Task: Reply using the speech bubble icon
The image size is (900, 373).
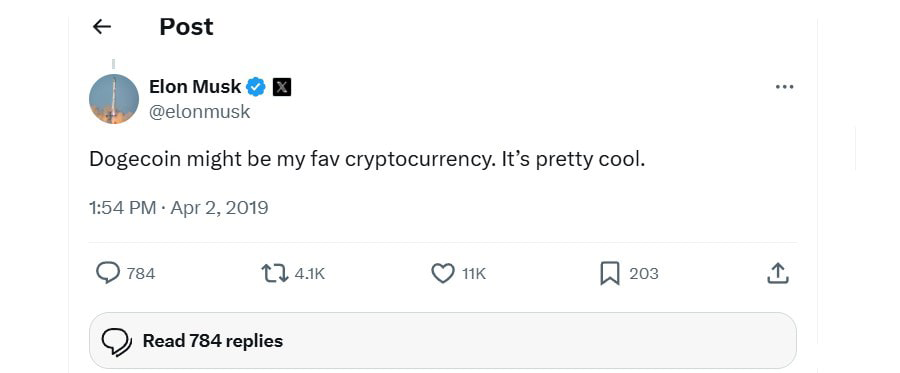Action: coord(108,273)
